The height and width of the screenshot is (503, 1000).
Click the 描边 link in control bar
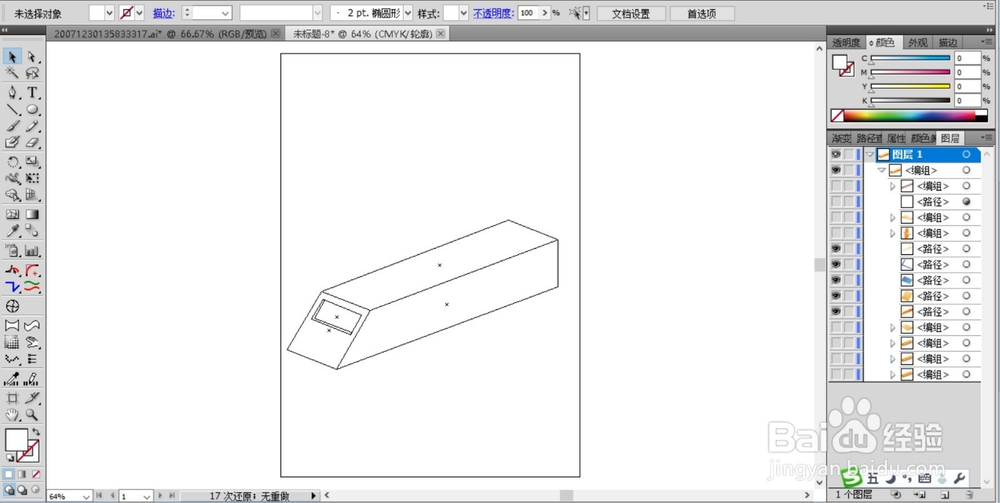163,13
